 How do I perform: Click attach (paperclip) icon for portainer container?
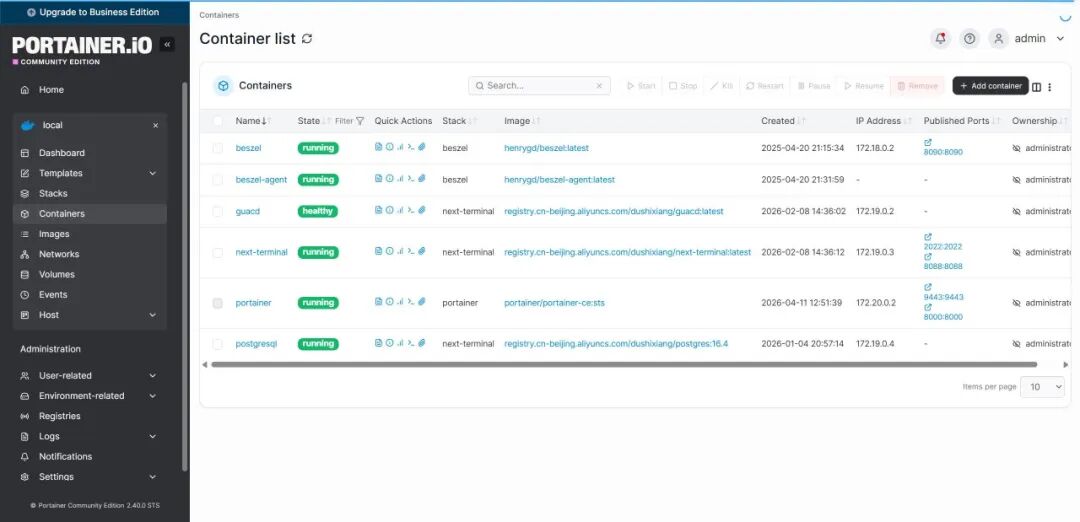[422, 302]
